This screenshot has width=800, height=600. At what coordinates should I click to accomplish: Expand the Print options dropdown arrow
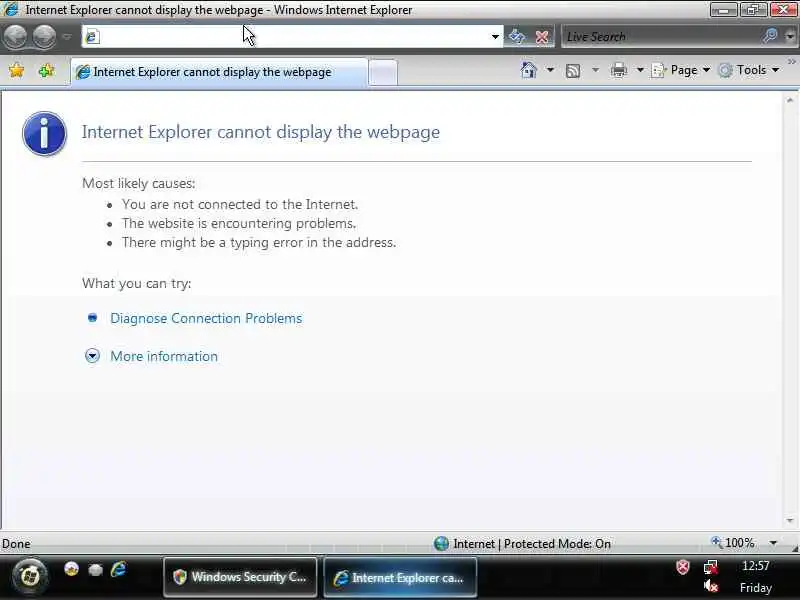pyautogui.click(x=640, y=70)
